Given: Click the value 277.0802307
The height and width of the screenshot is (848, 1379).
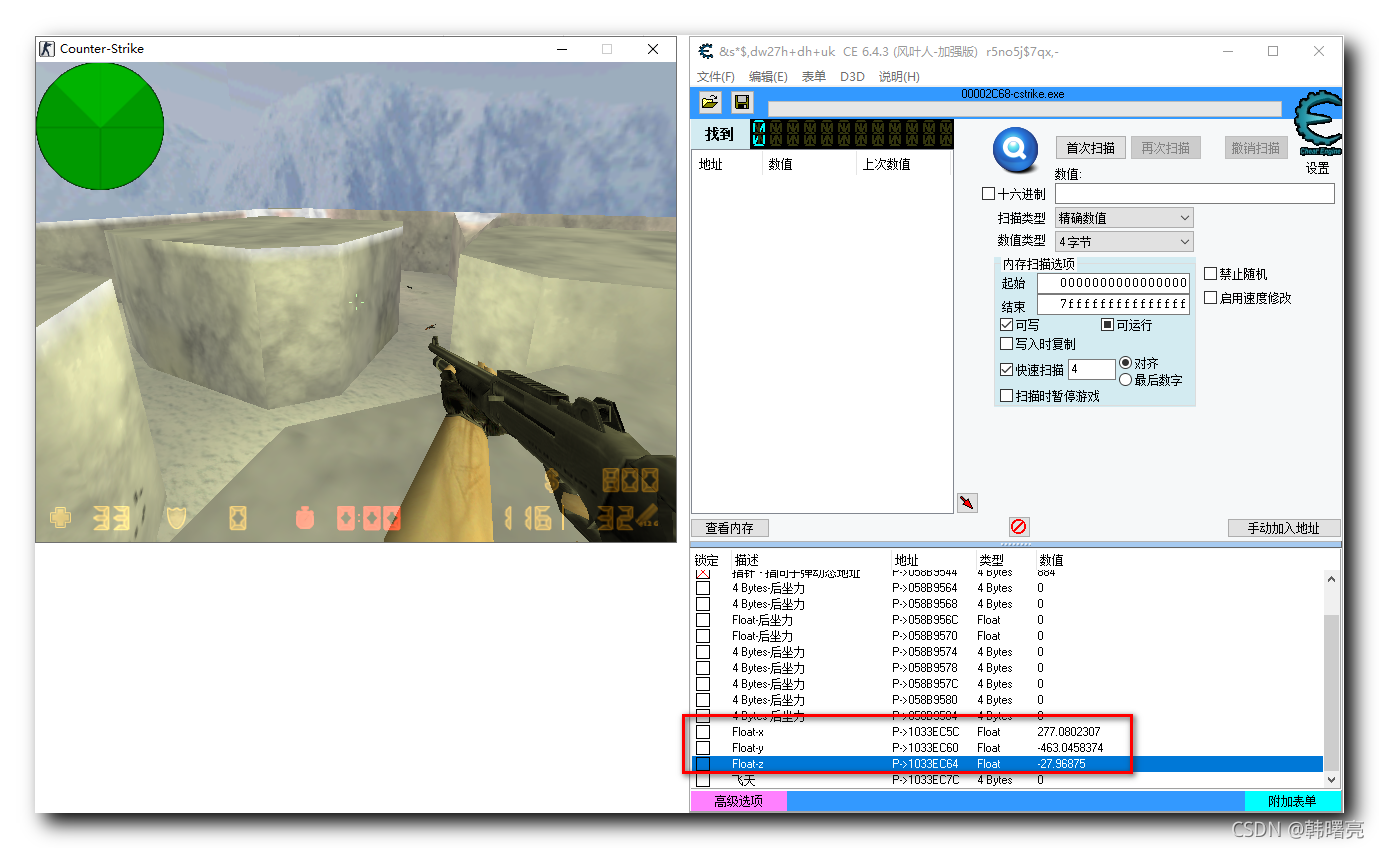Looking at the screenshot, I should tap(1069, 732).
